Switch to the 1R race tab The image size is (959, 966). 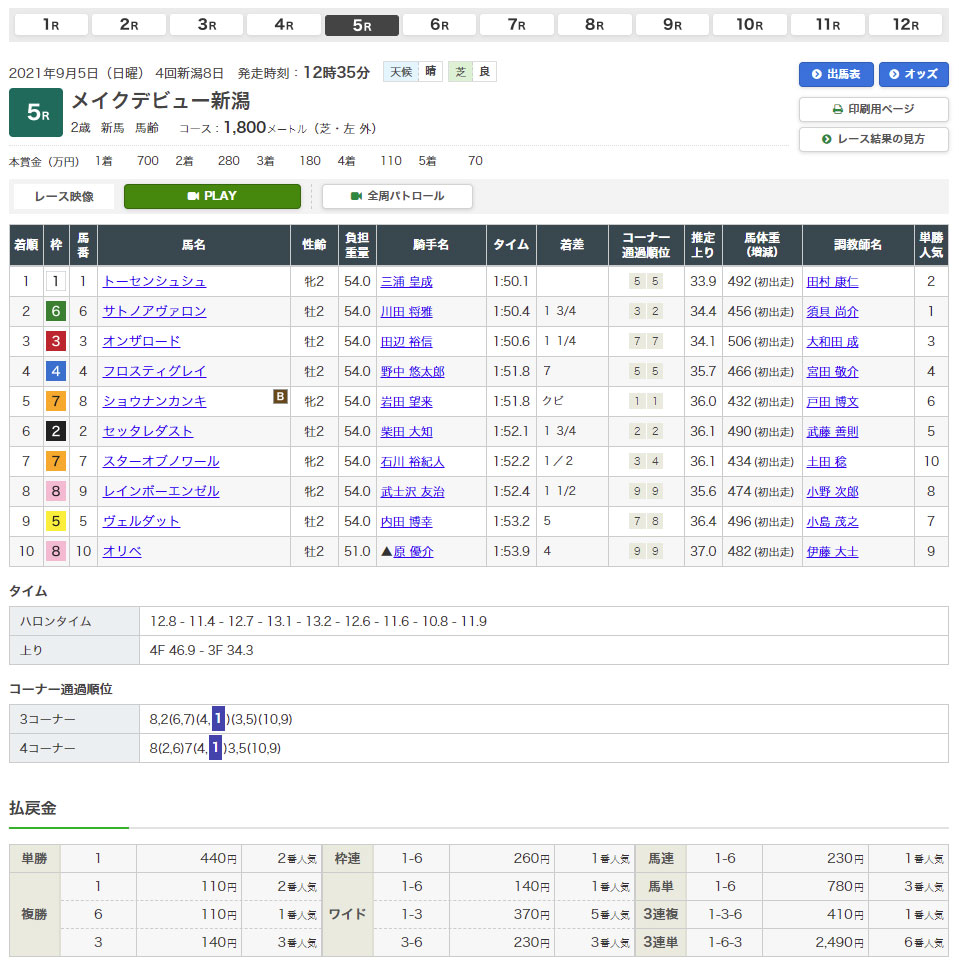click(x=50, y=25)
